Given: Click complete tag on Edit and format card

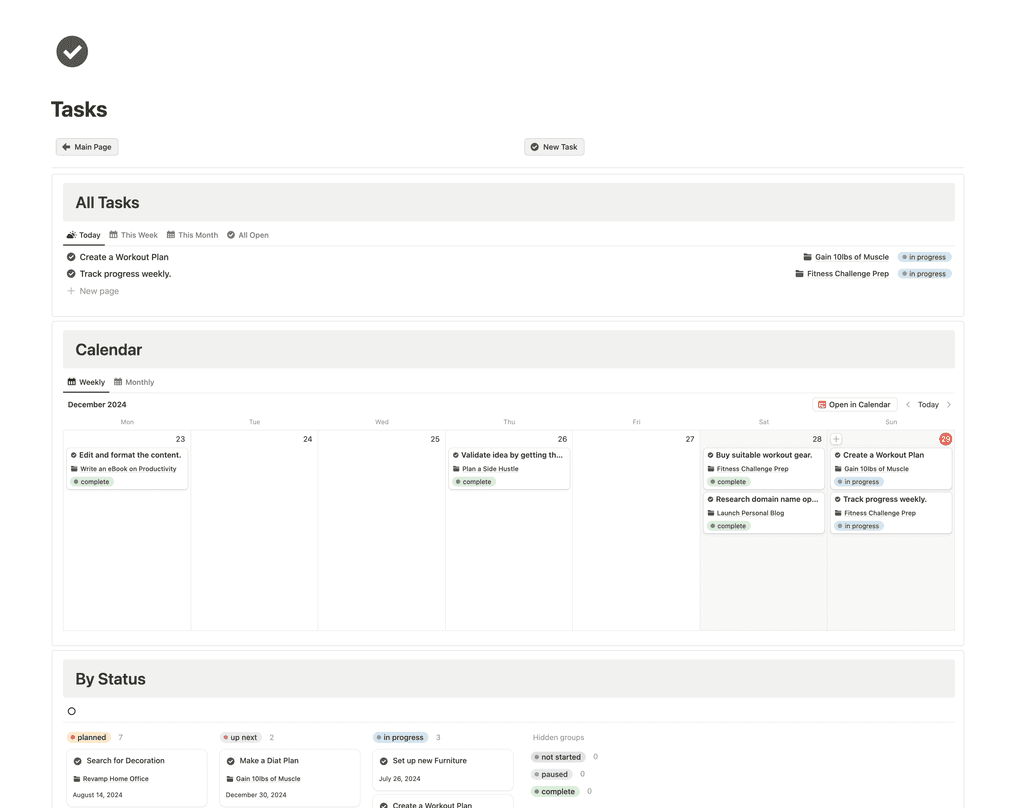Looking at the screenshot, I should coord(91,482).
